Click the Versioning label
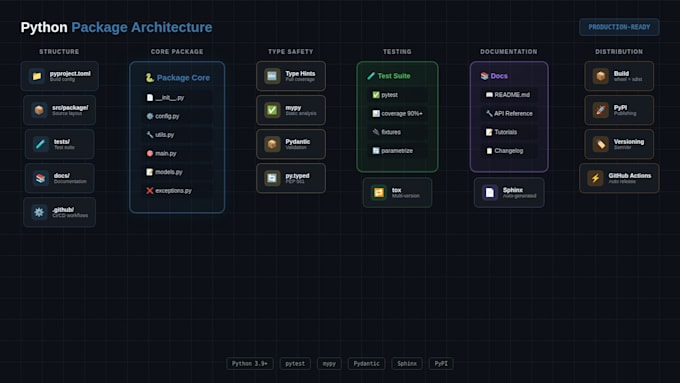Image resolution: width=680 pixels, height=383 pixels. coord(629,141)
